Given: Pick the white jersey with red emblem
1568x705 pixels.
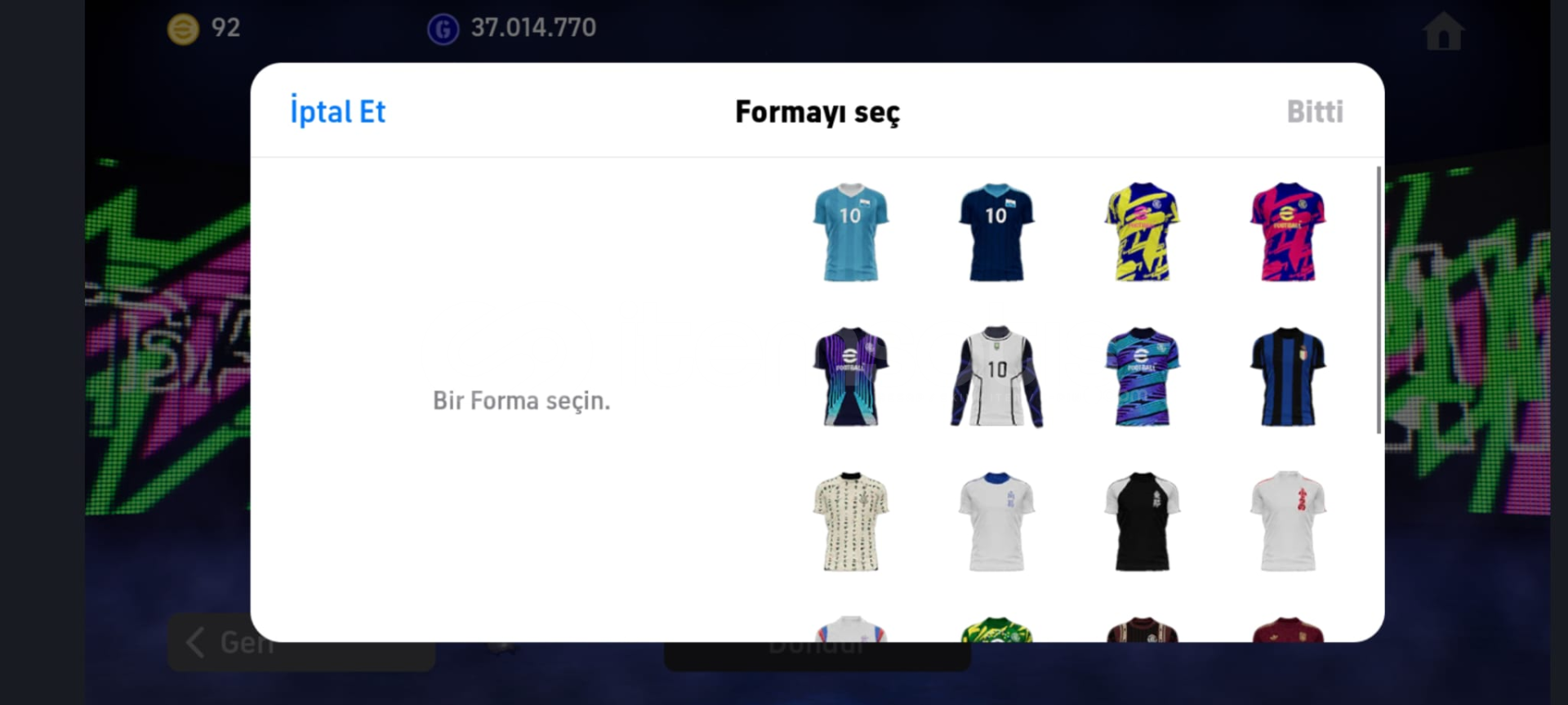Looking at the screenshot, I should click(x=1288, y=521).
